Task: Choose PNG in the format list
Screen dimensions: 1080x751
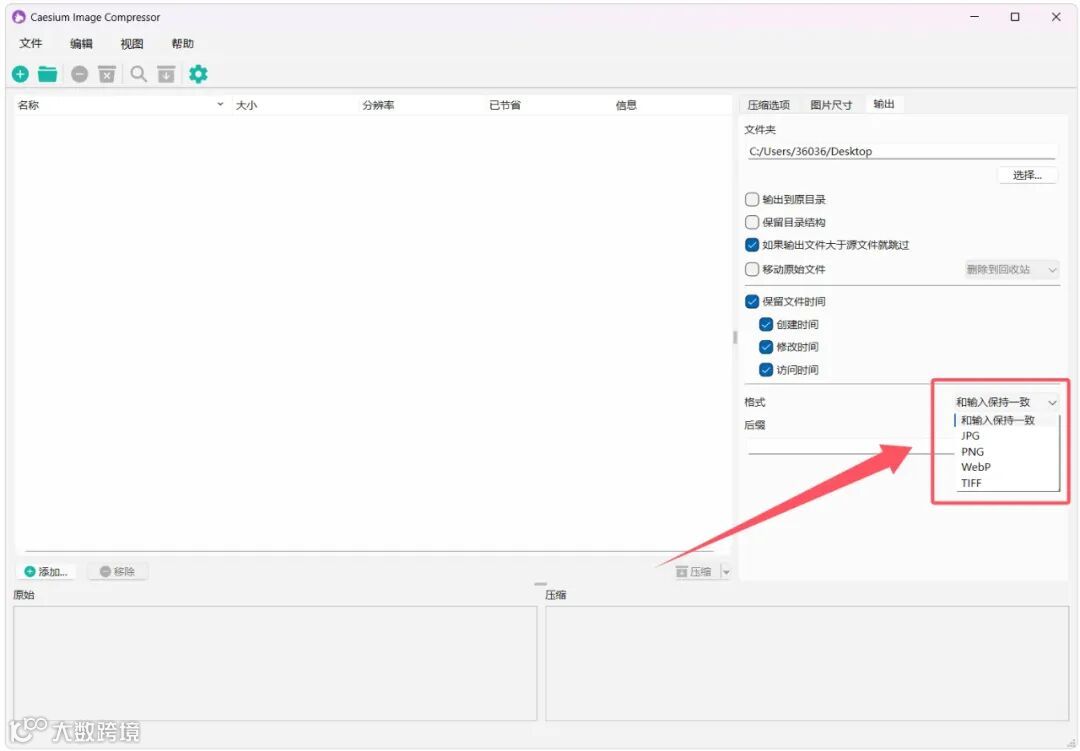Action: point(1006,452)
